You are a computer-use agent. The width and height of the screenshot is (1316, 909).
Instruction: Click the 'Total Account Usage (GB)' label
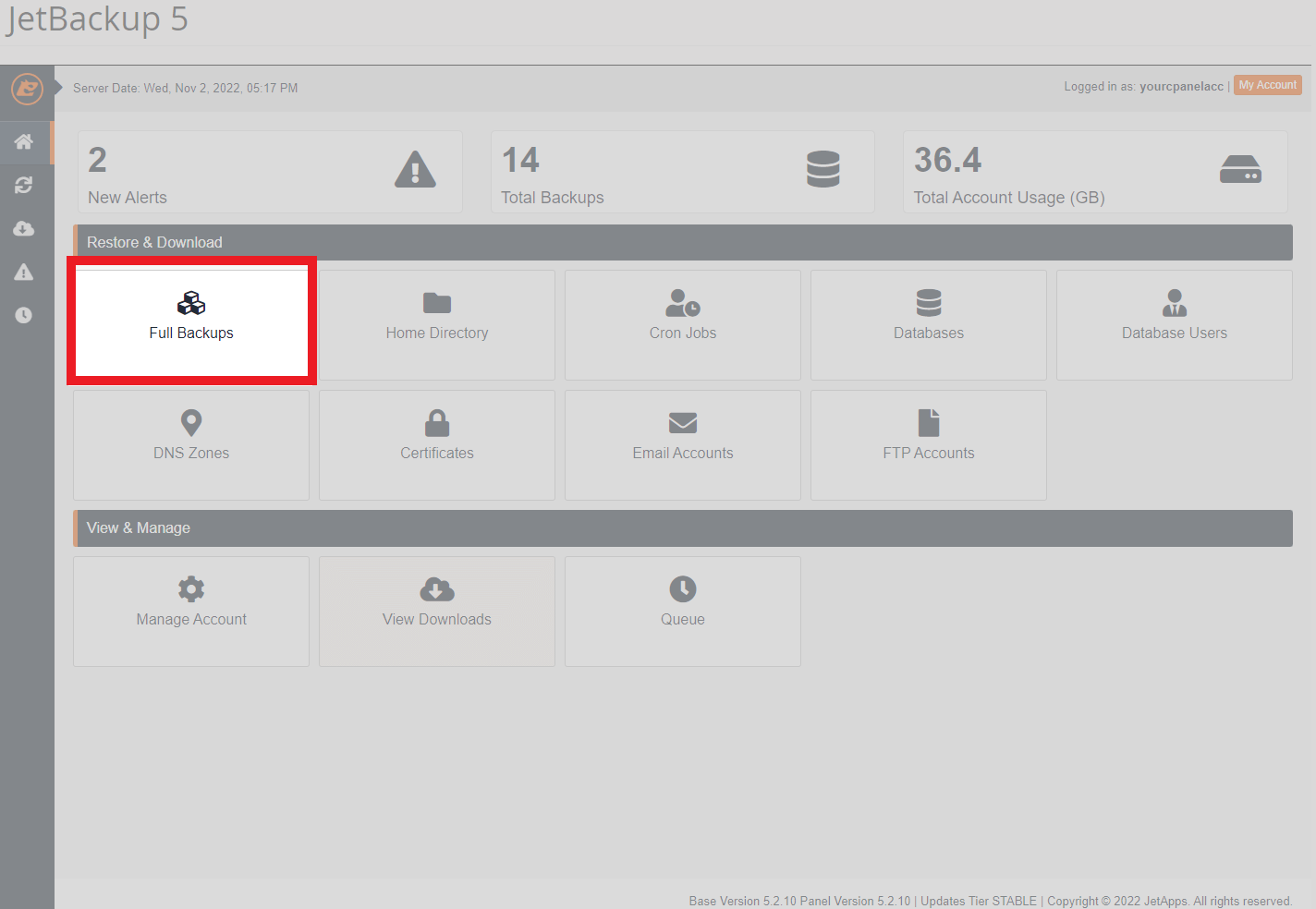click(1009, 198)
